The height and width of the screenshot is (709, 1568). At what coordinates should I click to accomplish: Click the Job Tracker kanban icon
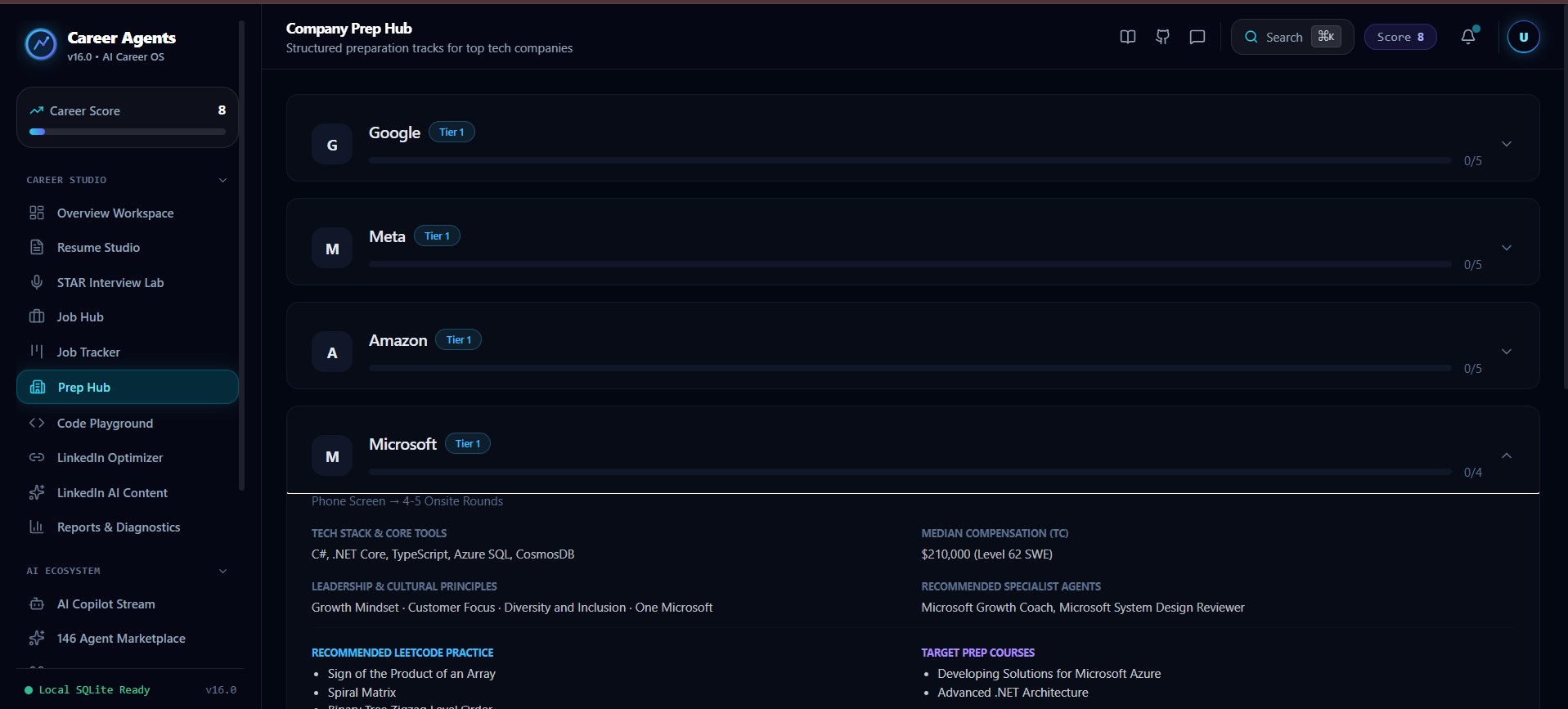37,352
